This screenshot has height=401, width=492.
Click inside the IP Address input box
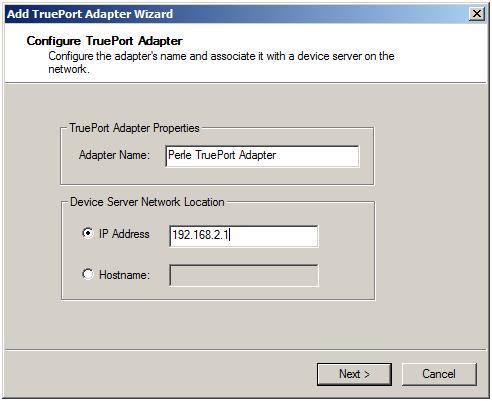tap(244, 236)
